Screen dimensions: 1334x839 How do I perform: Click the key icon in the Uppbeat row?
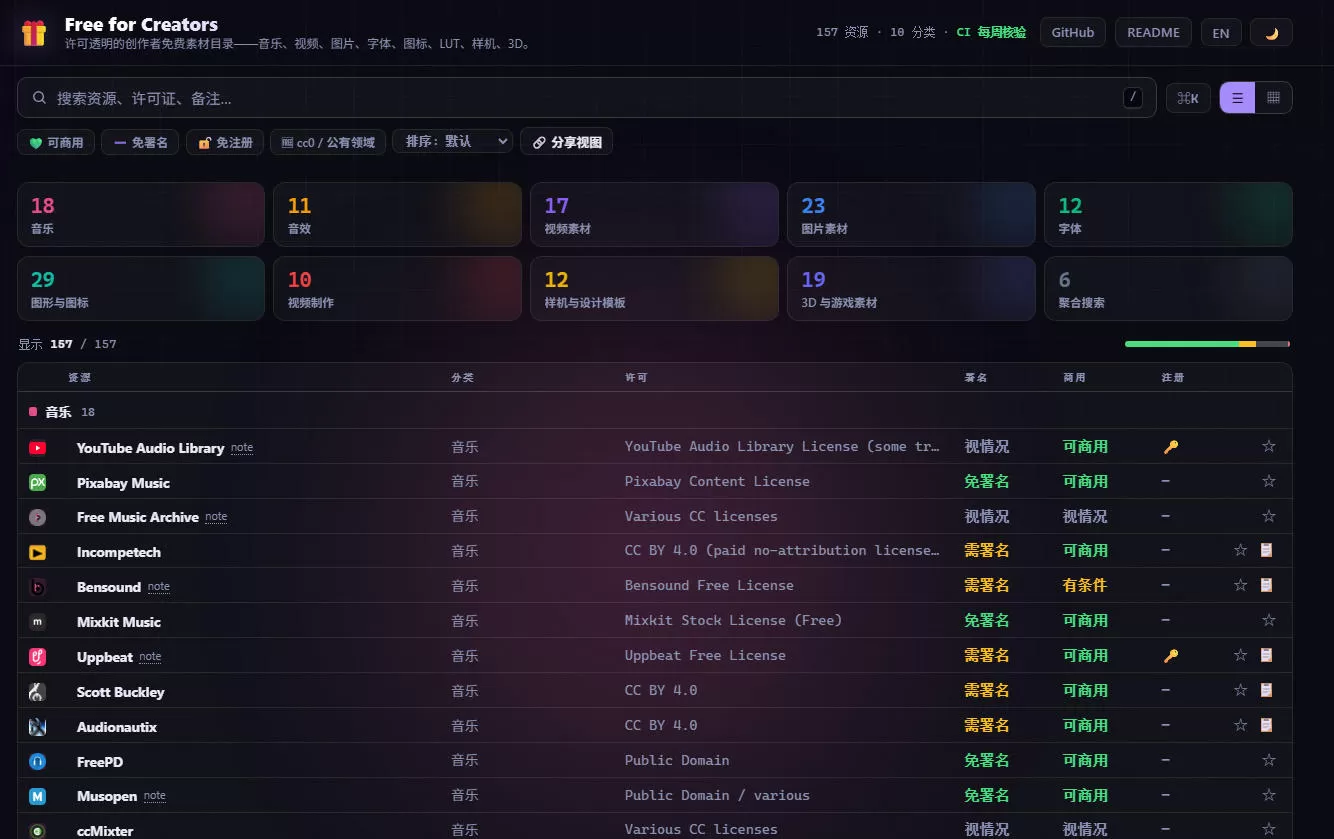click(x=1171, y=656)
